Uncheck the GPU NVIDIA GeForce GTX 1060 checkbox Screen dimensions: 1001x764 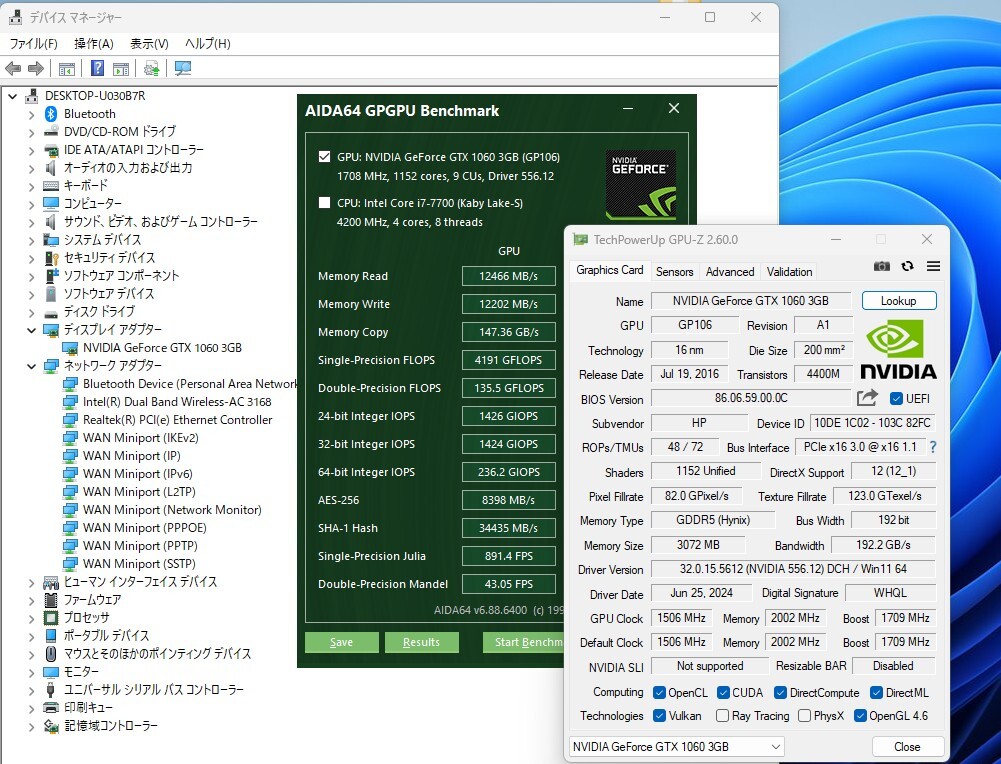pyautogui.click(x=324, y=156)
